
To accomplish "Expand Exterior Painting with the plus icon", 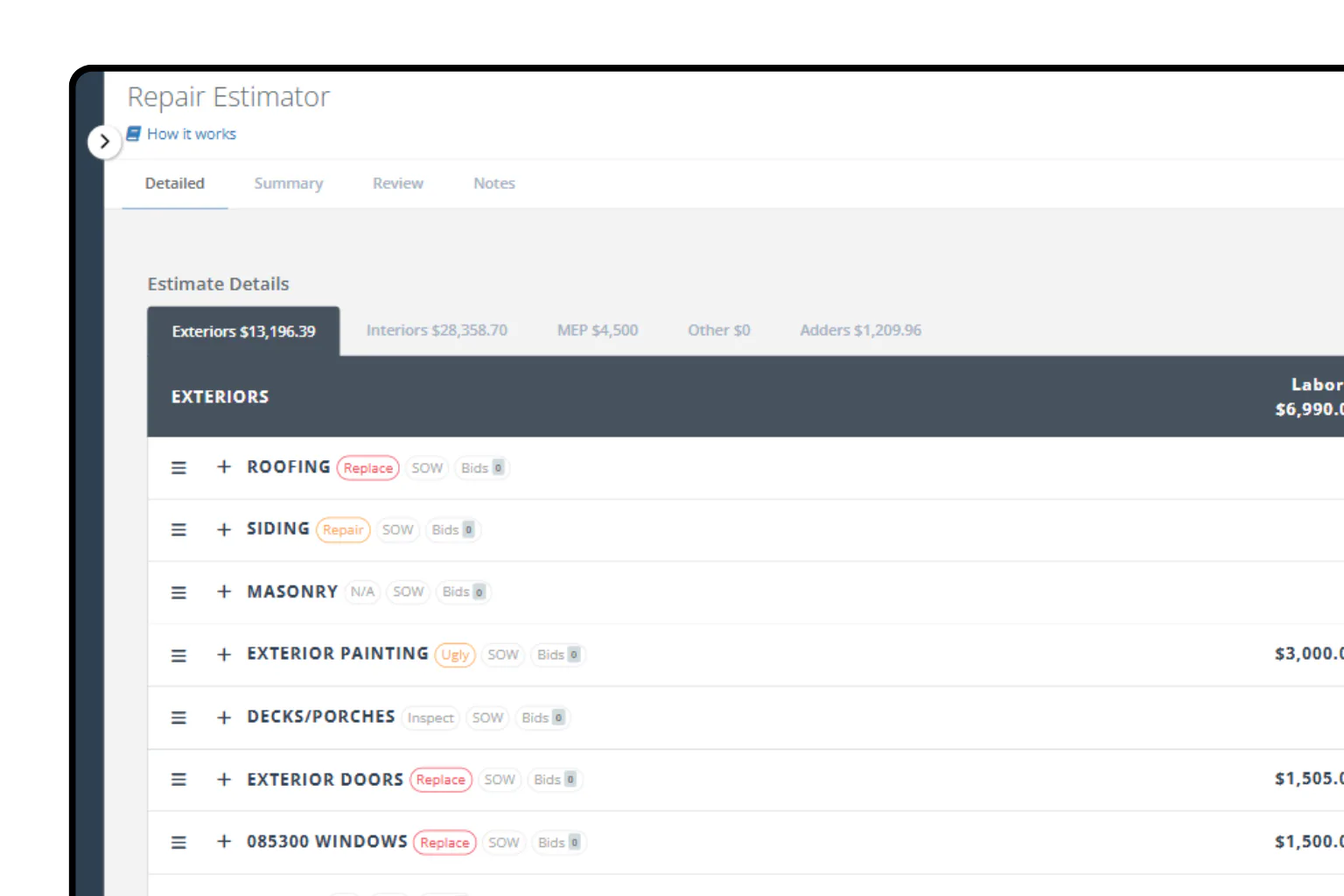I will [224, 654].
